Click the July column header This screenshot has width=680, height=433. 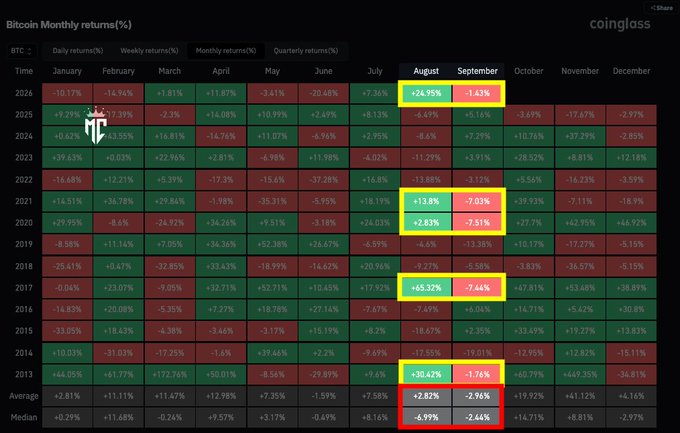(x=375, y=71)
